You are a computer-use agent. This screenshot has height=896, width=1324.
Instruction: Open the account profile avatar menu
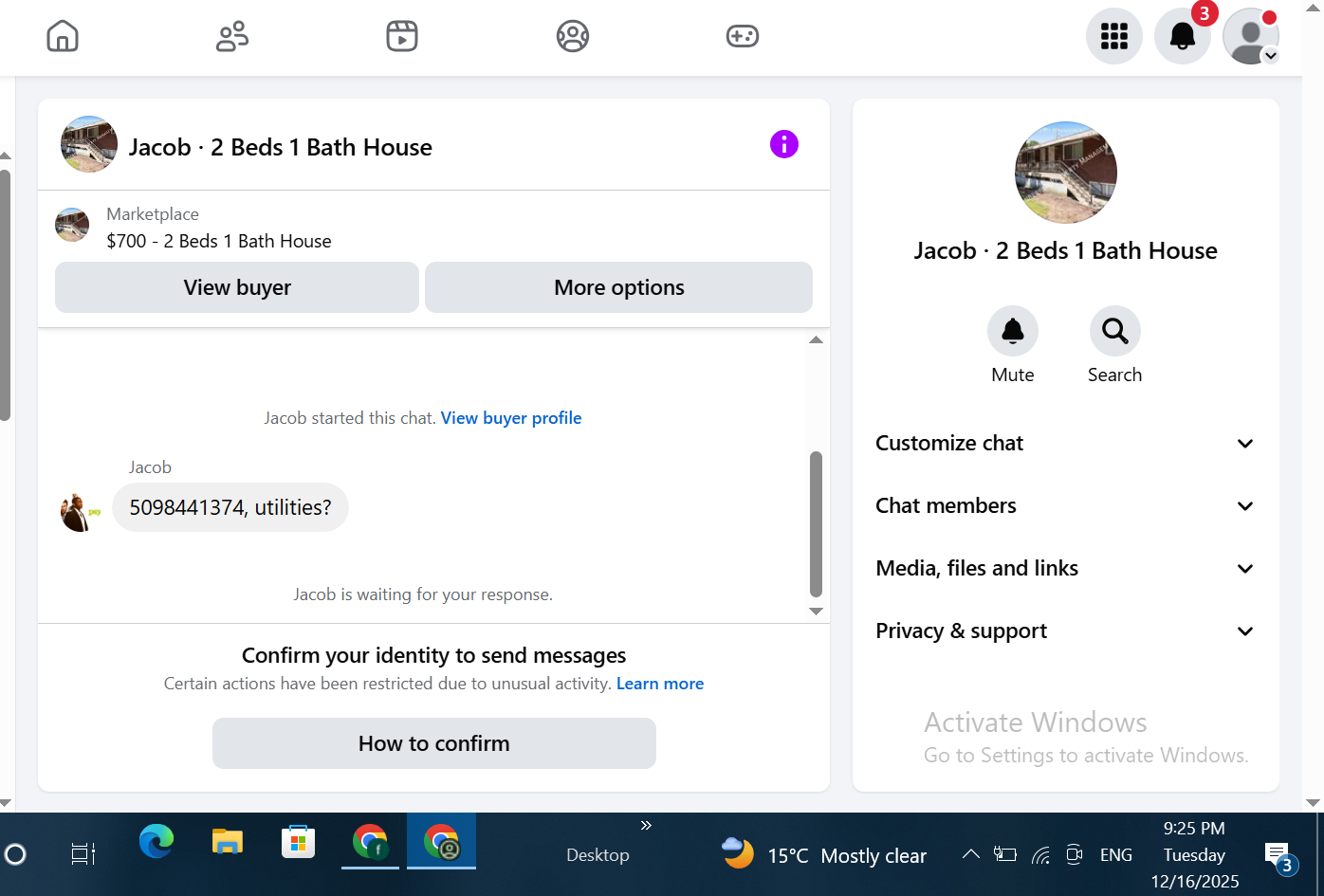(x=1251, y=36)
